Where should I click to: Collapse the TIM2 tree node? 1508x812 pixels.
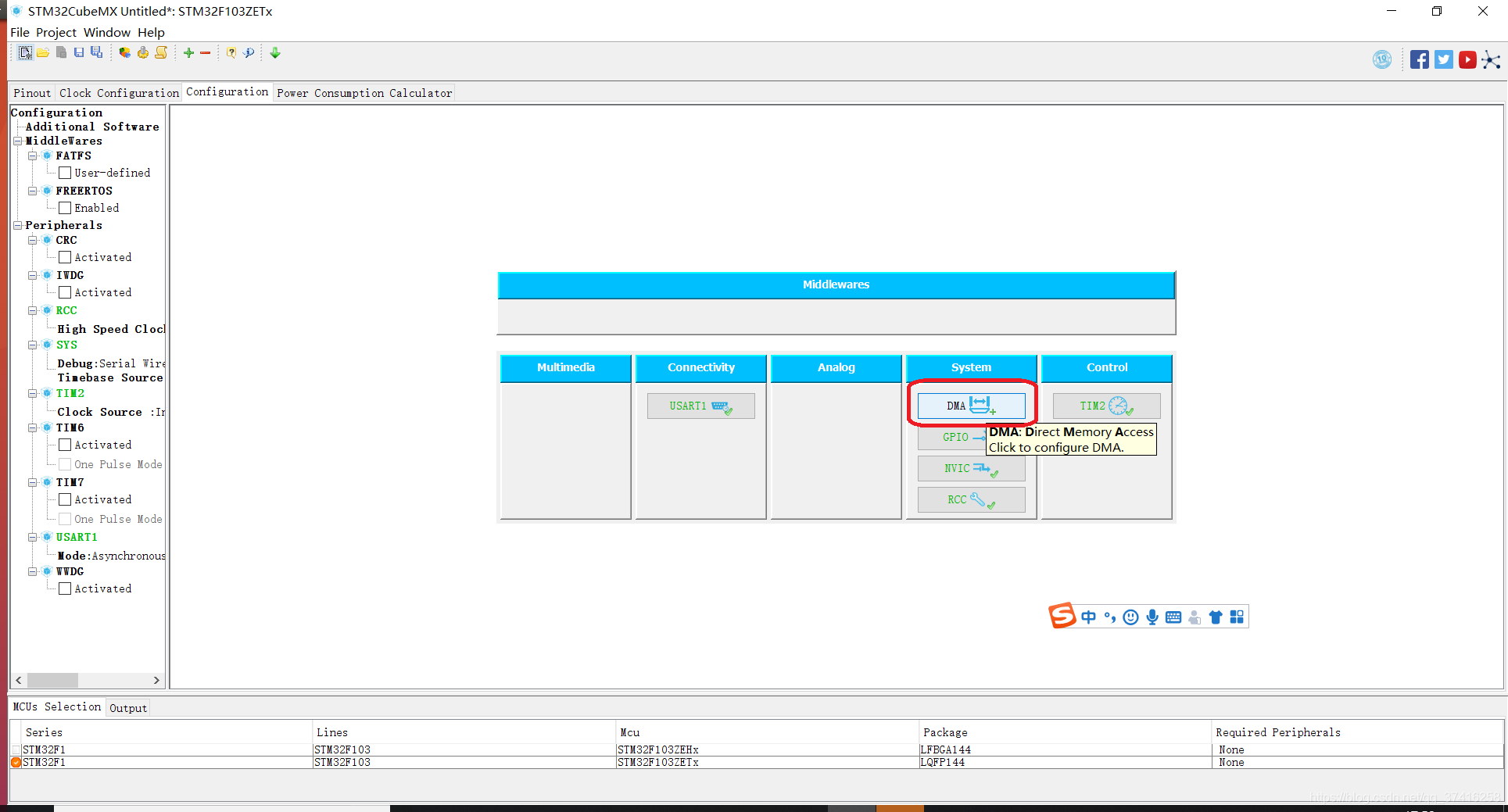pos(33,393)
